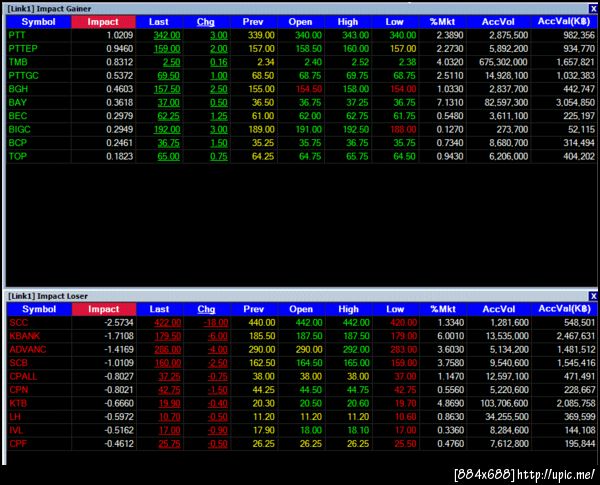Close the Impact Loser panel
Viewport: 600px width, 485px height.
(593, 296)
